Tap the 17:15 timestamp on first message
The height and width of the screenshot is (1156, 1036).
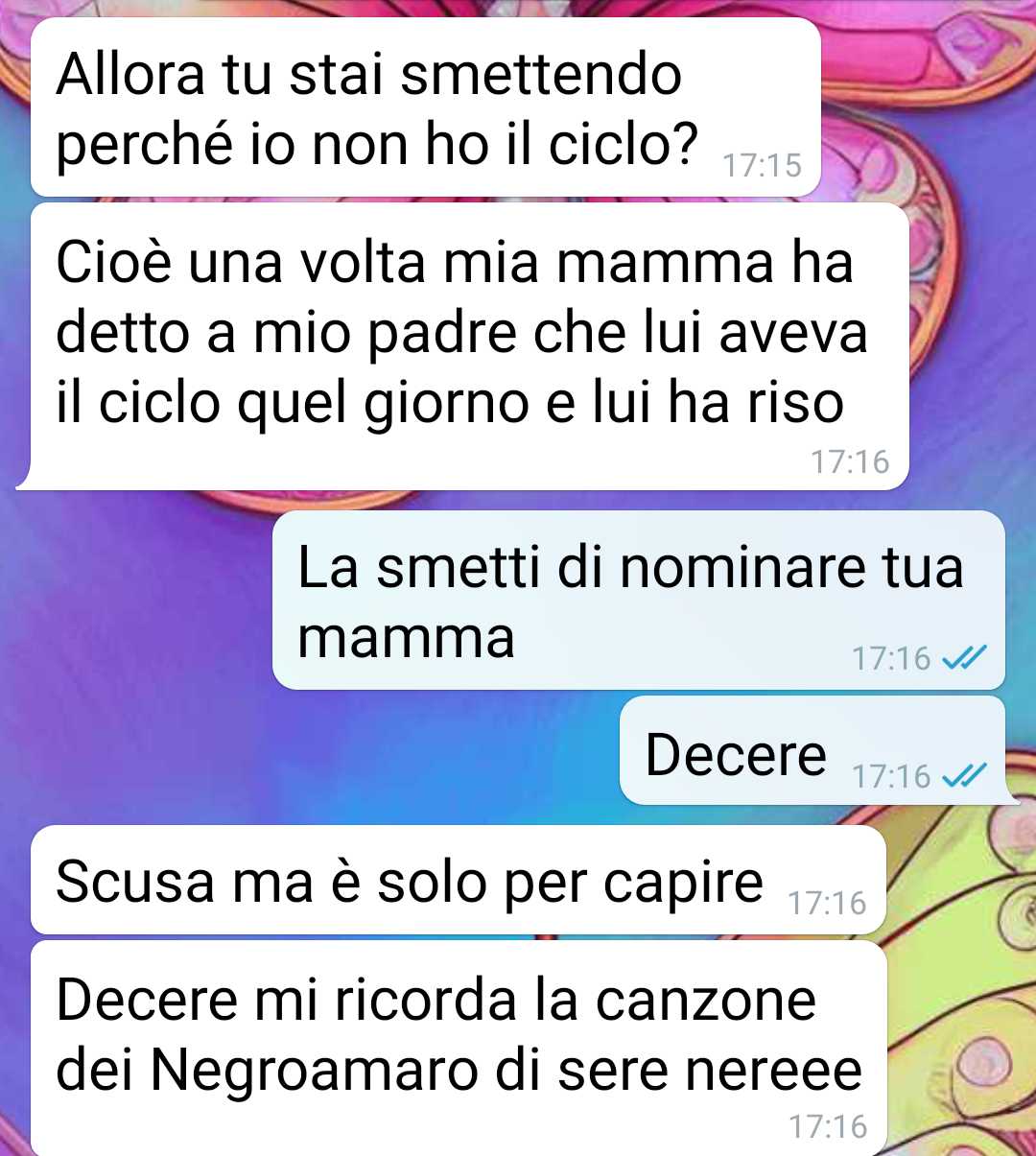coord(762,165)
